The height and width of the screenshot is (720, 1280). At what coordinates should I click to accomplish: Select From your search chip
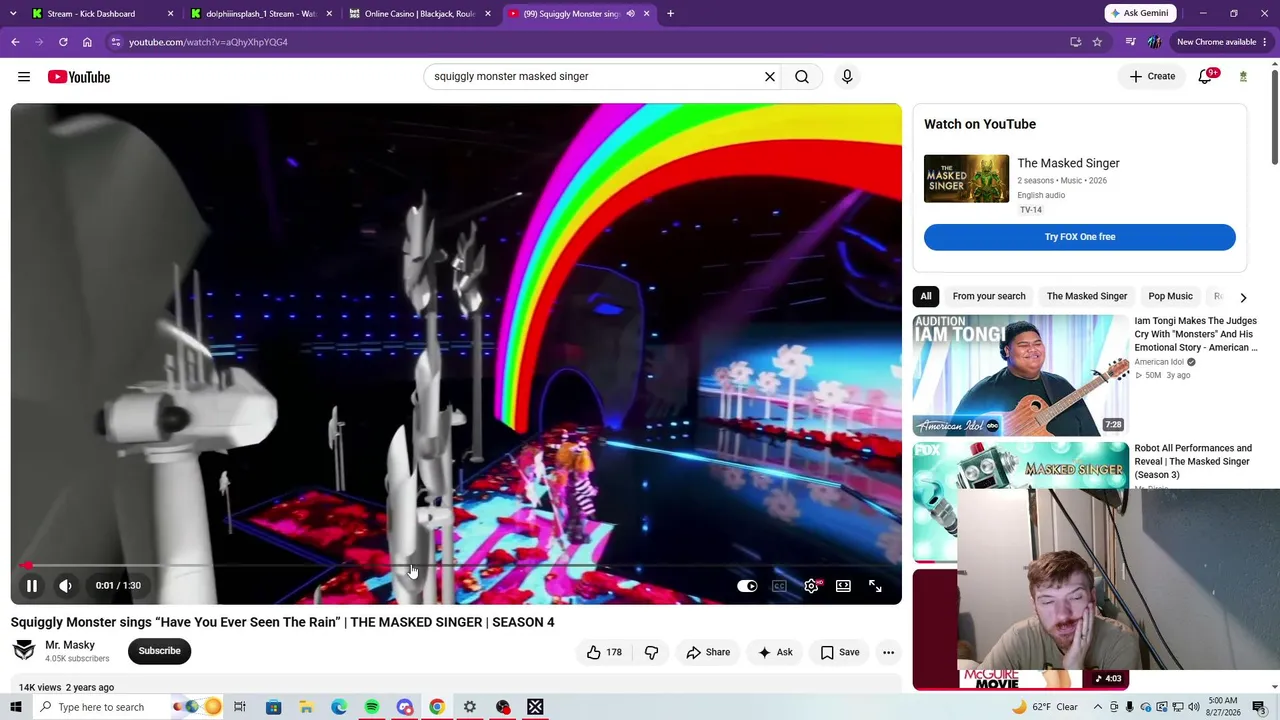coord(989,296)
